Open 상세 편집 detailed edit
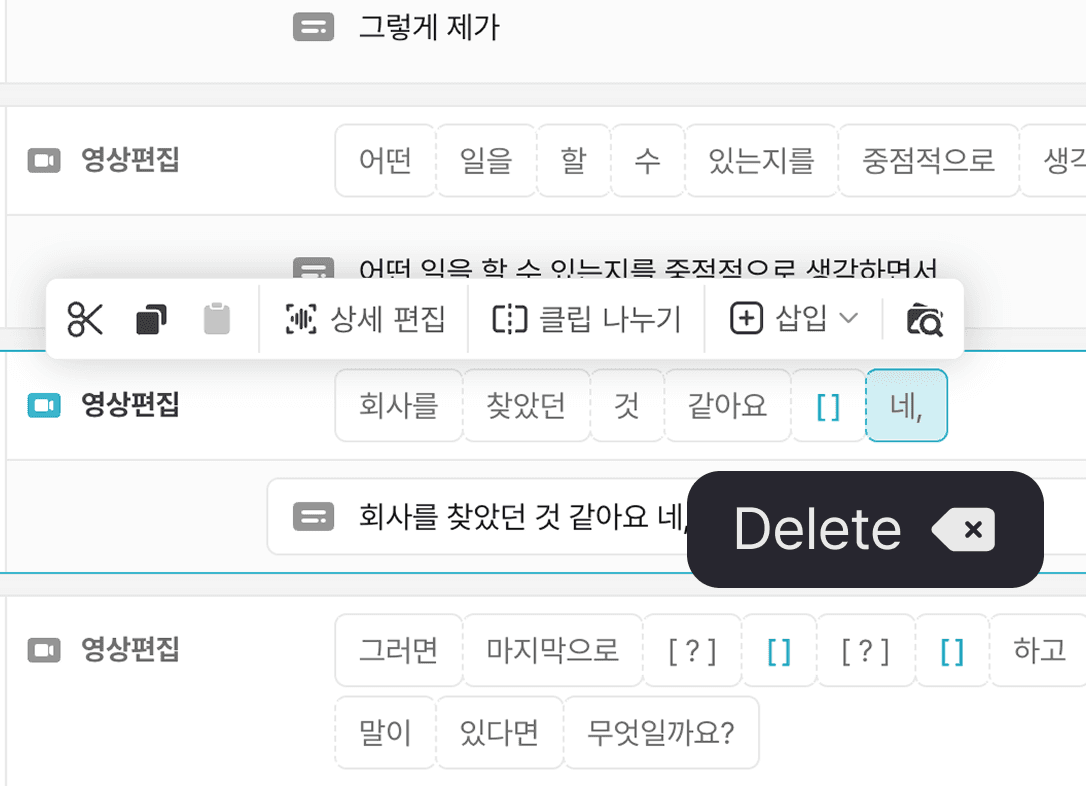 (364, 319)
